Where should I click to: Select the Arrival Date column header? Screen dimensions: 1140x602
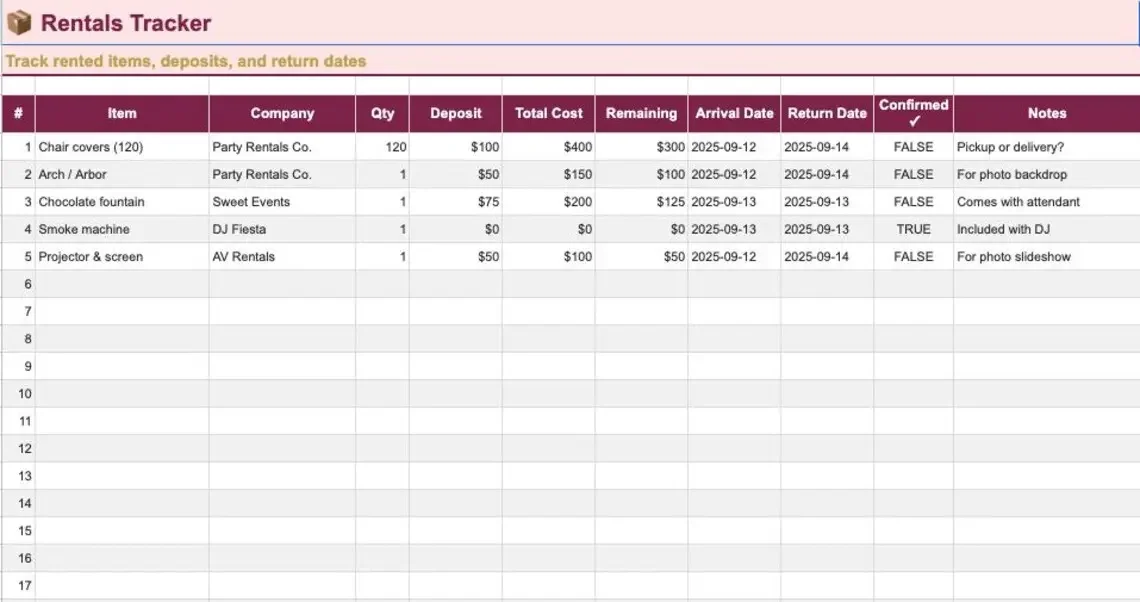click(734, 113)
